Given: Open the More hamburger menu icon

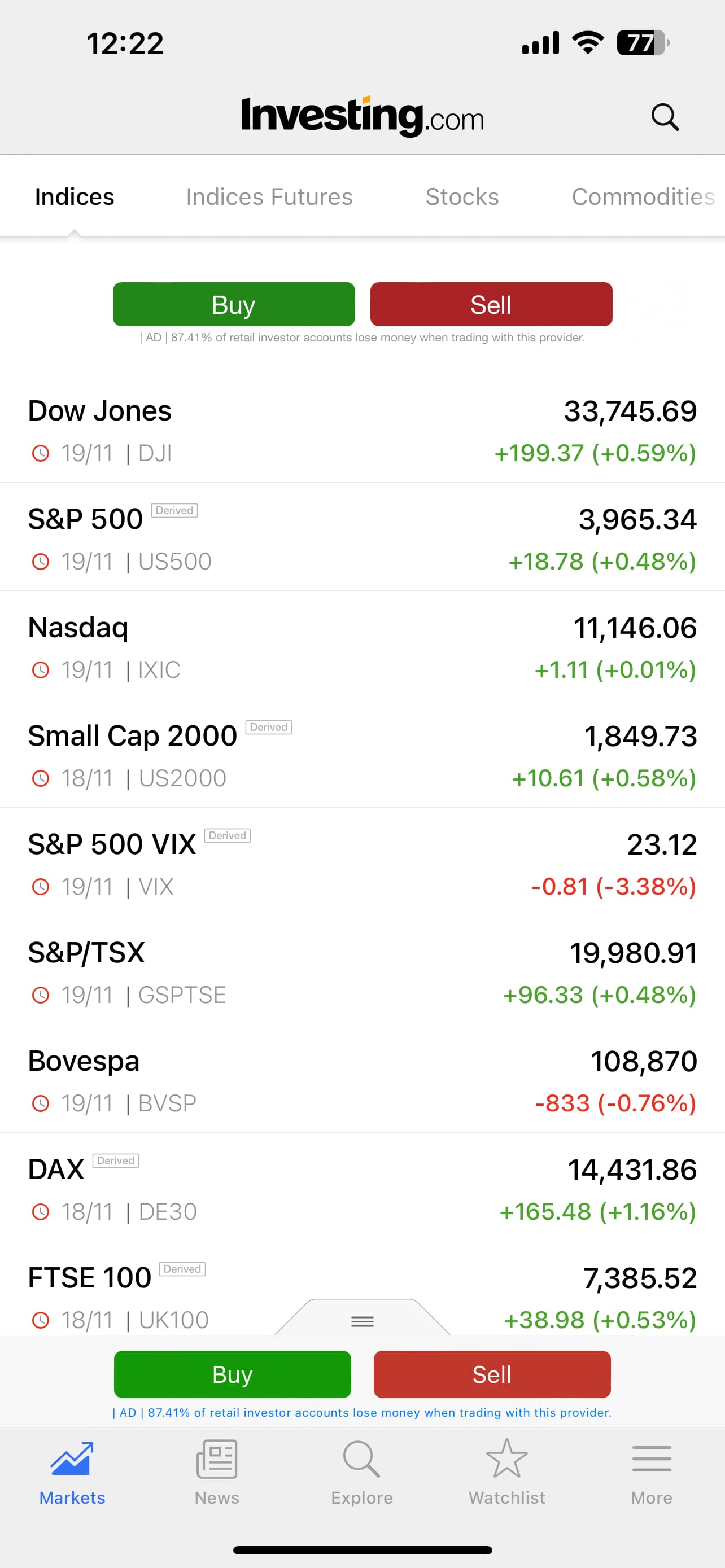Looking at the screenshot, I should [652, 1458].
